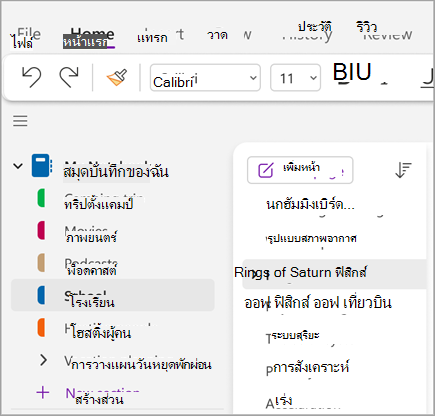Open the ประวัติ (History) tab
The height and width of the screenshot is (416, 435).
point(315,27)
